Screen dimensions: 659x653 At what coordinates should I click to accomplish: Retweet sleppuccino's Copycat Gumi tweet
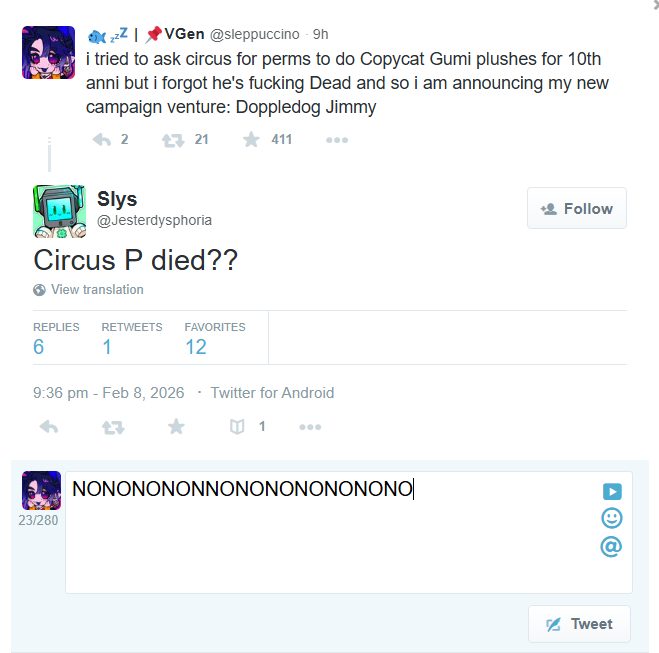tap(173, 140)
